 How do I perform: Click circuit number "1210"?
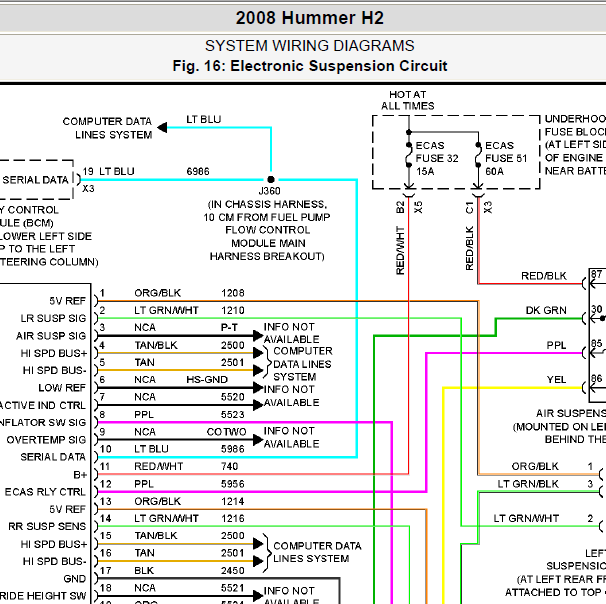pos(233,310)
